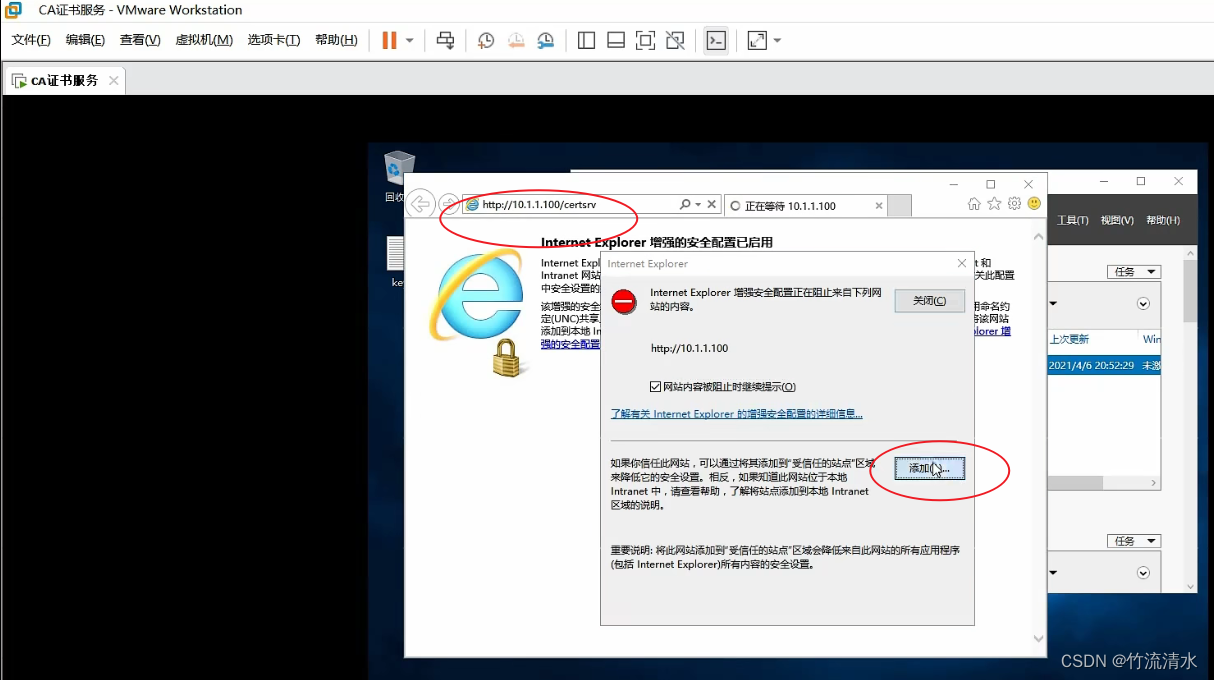Screen dimensions: 1214x680
Task: Click the 添加 button to trust site
Action: tap(929, 468)
